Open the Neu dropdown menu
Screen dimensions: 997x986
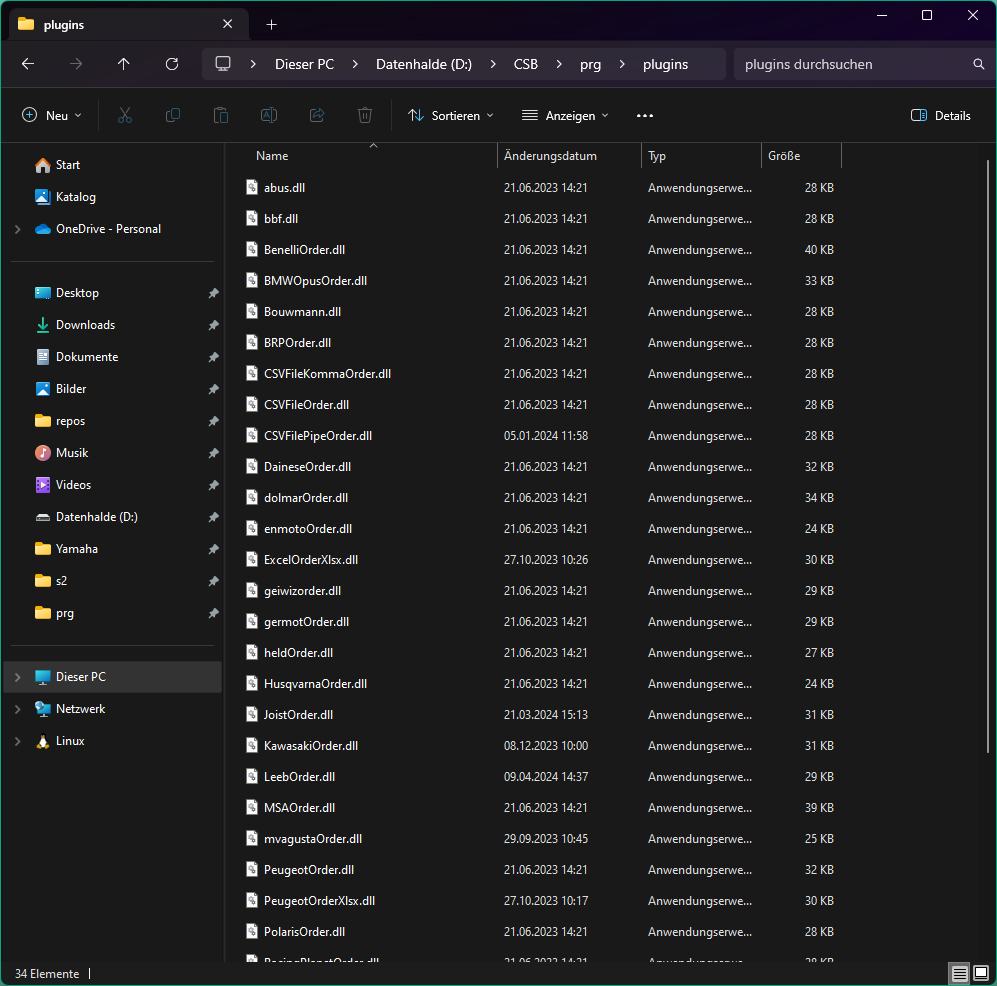pos(52,115)
